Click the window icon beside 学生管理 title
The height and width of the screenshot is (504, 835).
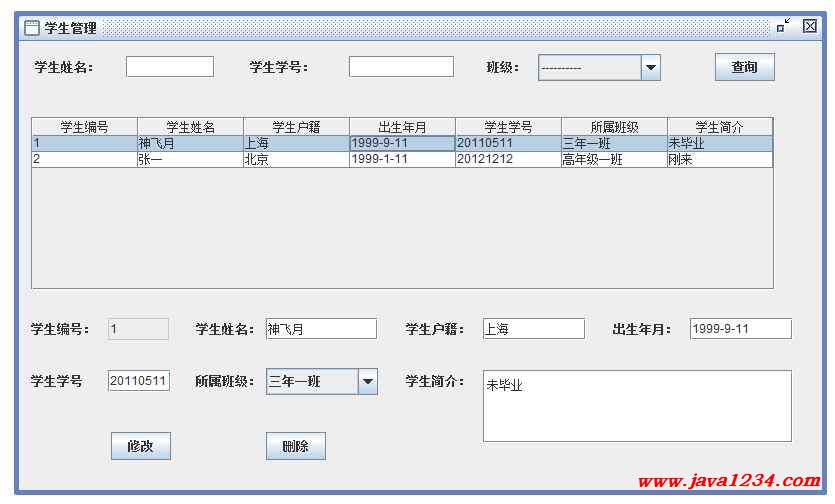pyautogui.click(x=32, y=27)
